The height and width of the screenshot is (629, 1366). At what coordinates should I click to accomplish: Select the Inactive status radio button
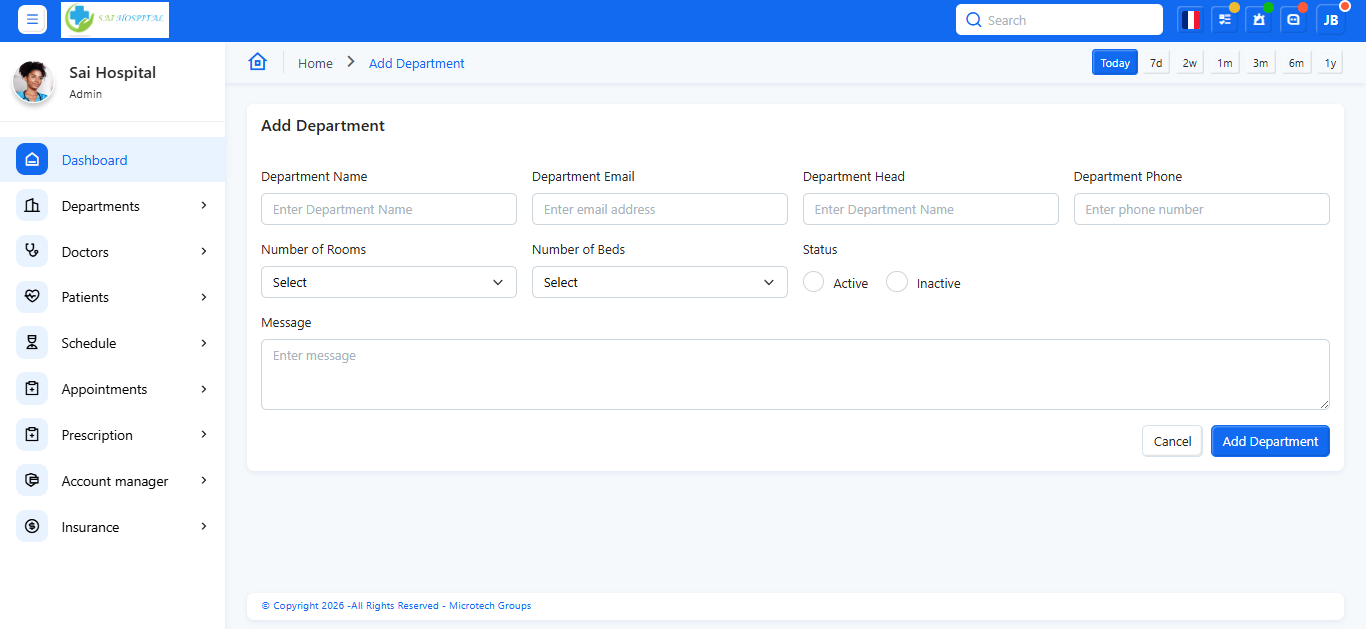(x=897, y=282)
